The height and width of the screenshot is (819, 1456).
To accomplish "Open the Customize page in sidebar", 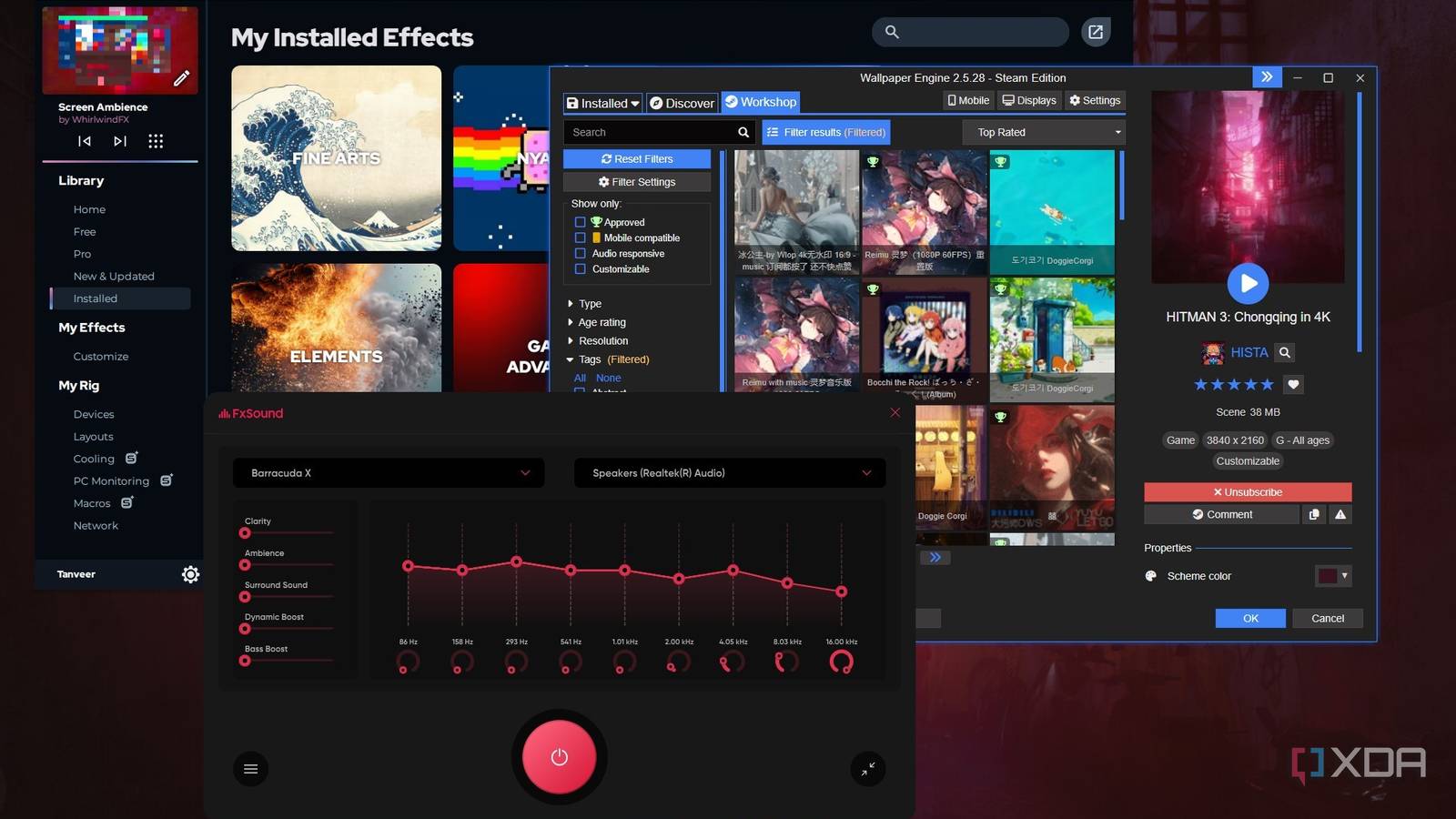I will 101,357.
